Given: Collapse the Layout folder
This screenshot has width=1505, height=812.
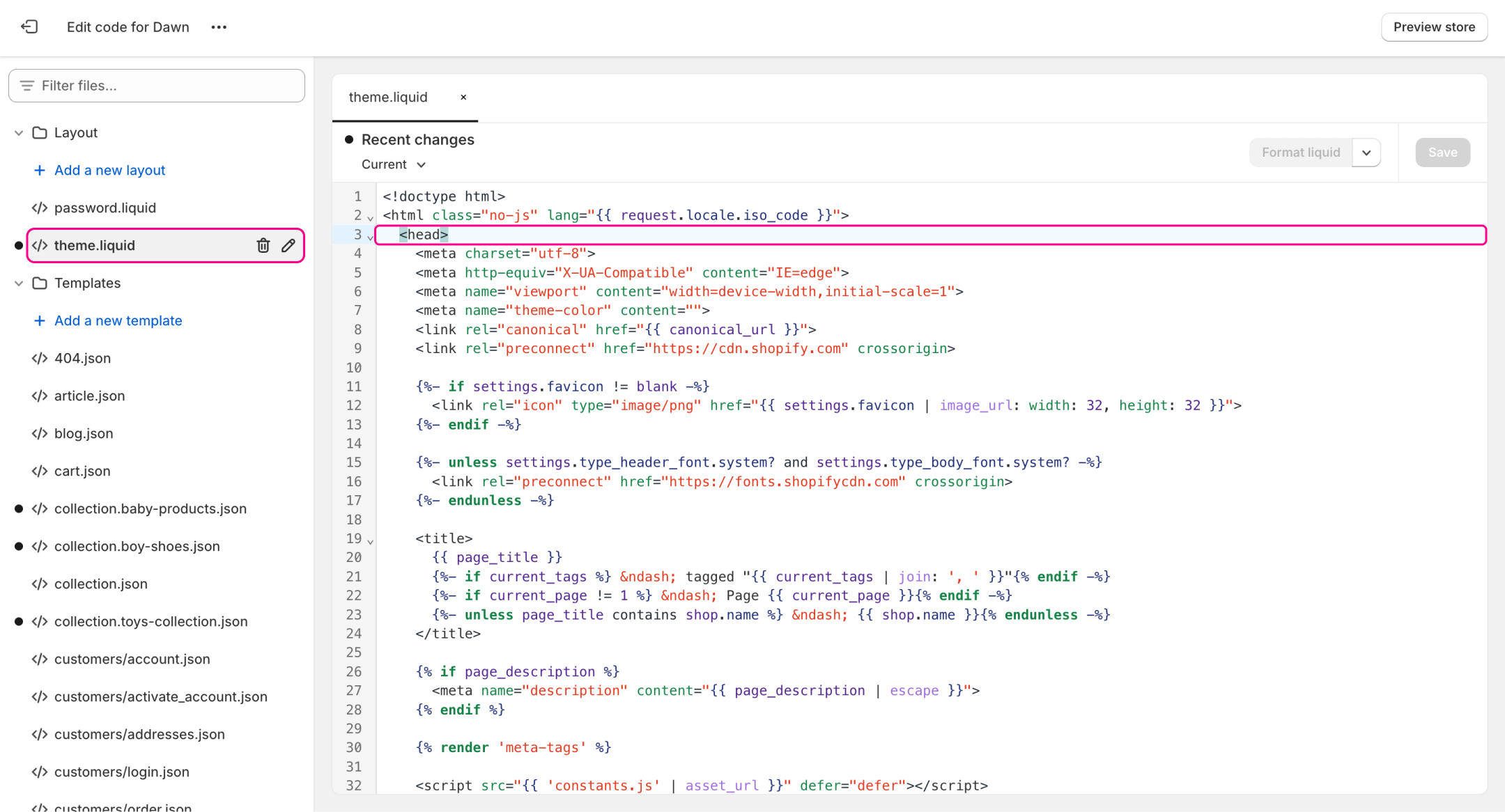Looking at the screenshot, I should click(19, 133).
